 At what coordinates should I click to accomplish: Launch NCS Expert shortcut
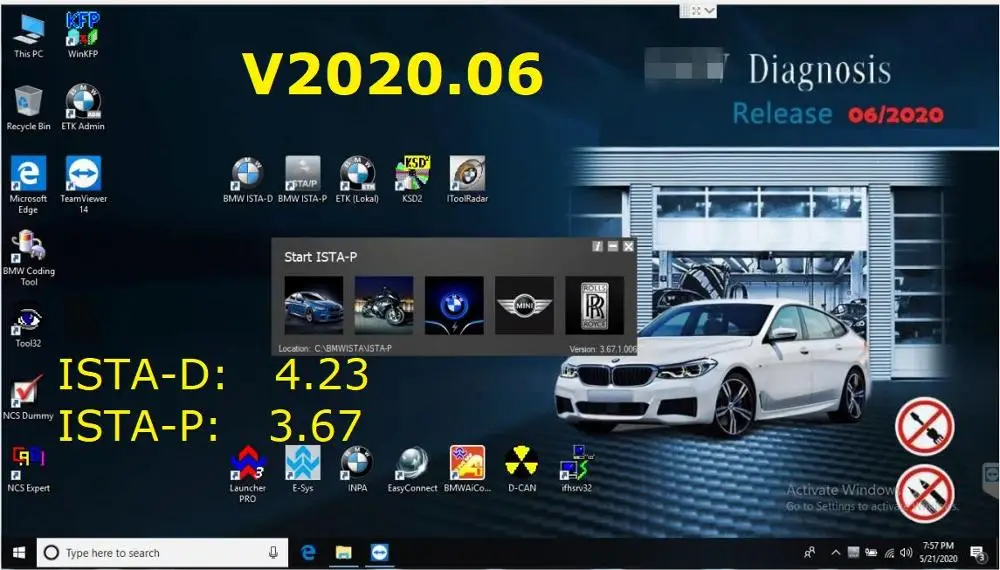(x=28, y=471)
